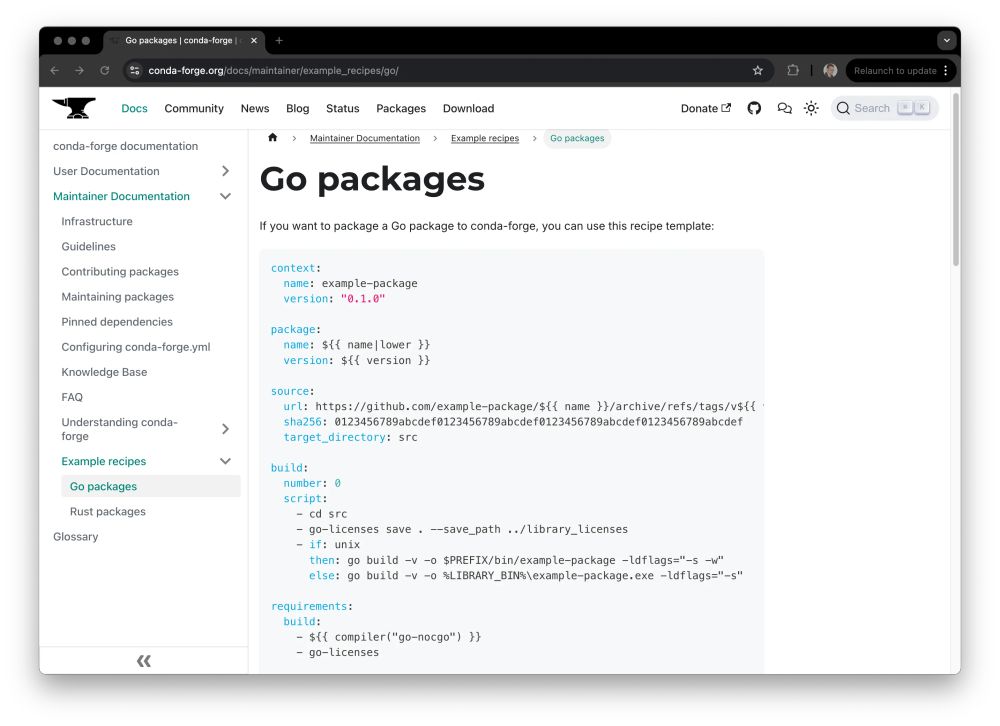Go forward in browser history

click(80, 71)
